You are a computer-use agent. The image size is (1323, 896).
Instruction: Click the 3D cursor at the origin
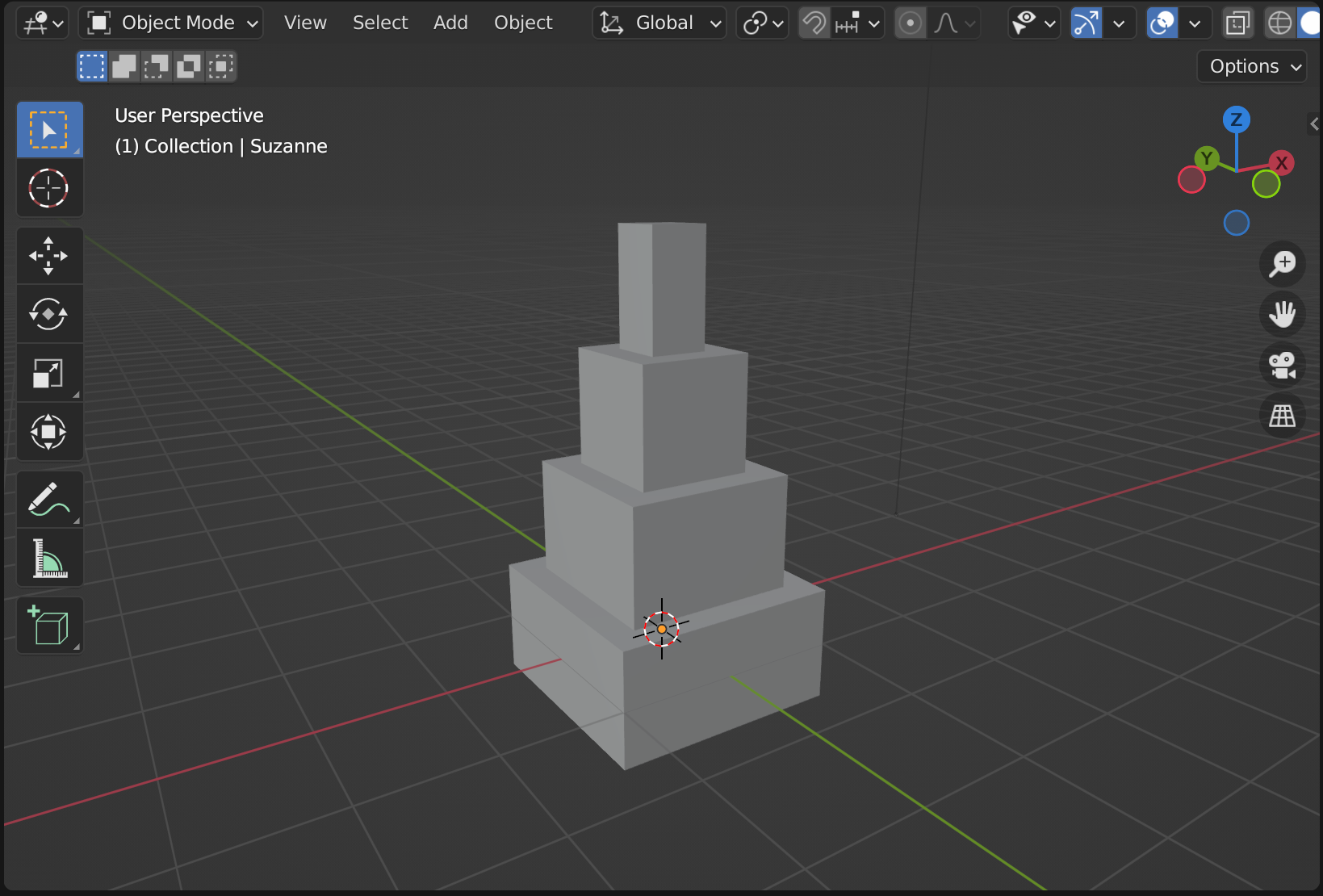point(662,629)
